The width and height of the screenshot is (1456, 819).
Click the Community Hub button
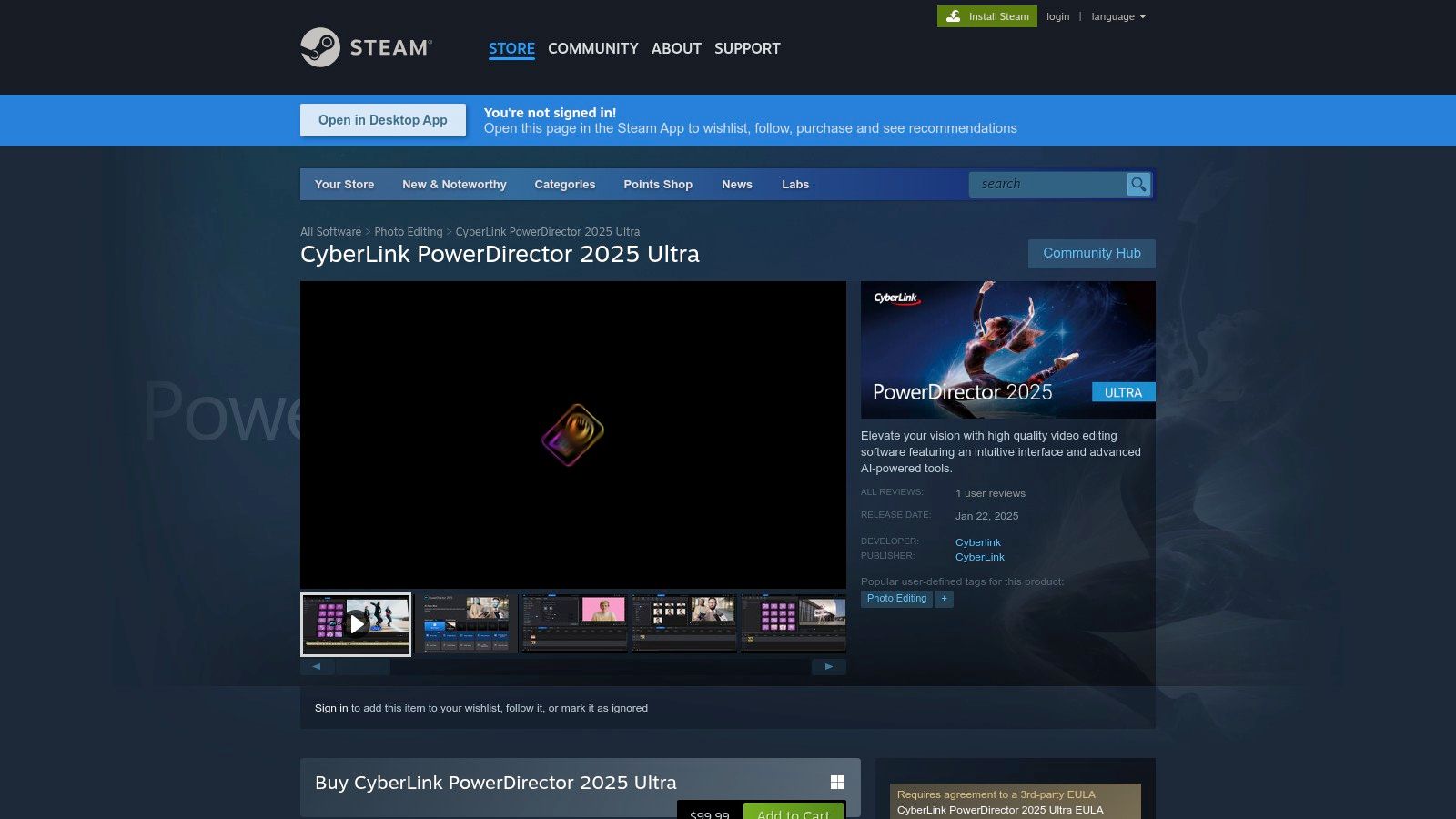tap(1091, 254)
